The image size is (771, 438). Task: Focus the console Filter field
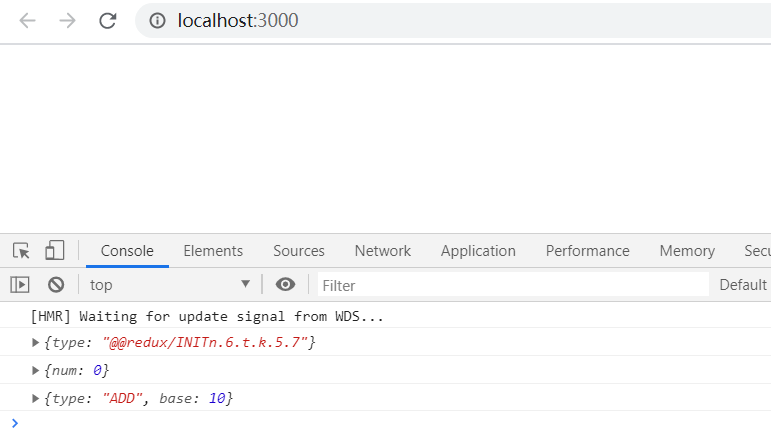click(x=513, y=285)
